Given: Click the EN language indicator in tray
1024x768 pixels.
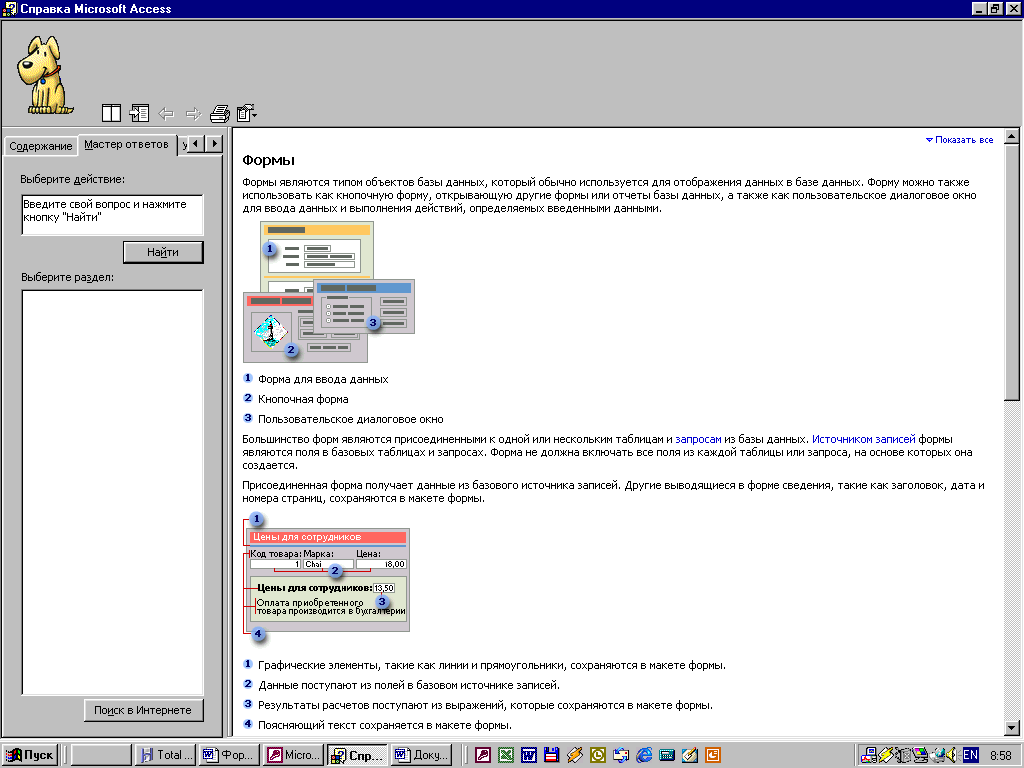Looking at the screenshot, I should coord(970,755).
